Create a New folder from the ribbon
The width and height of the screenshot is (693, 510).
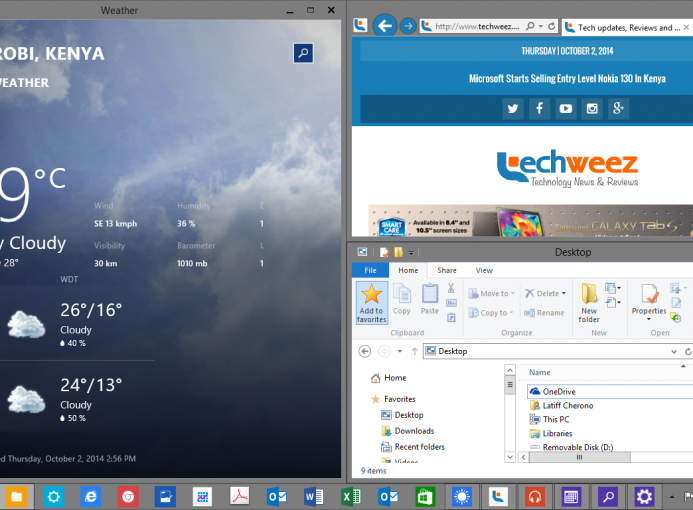coord(589,303)
